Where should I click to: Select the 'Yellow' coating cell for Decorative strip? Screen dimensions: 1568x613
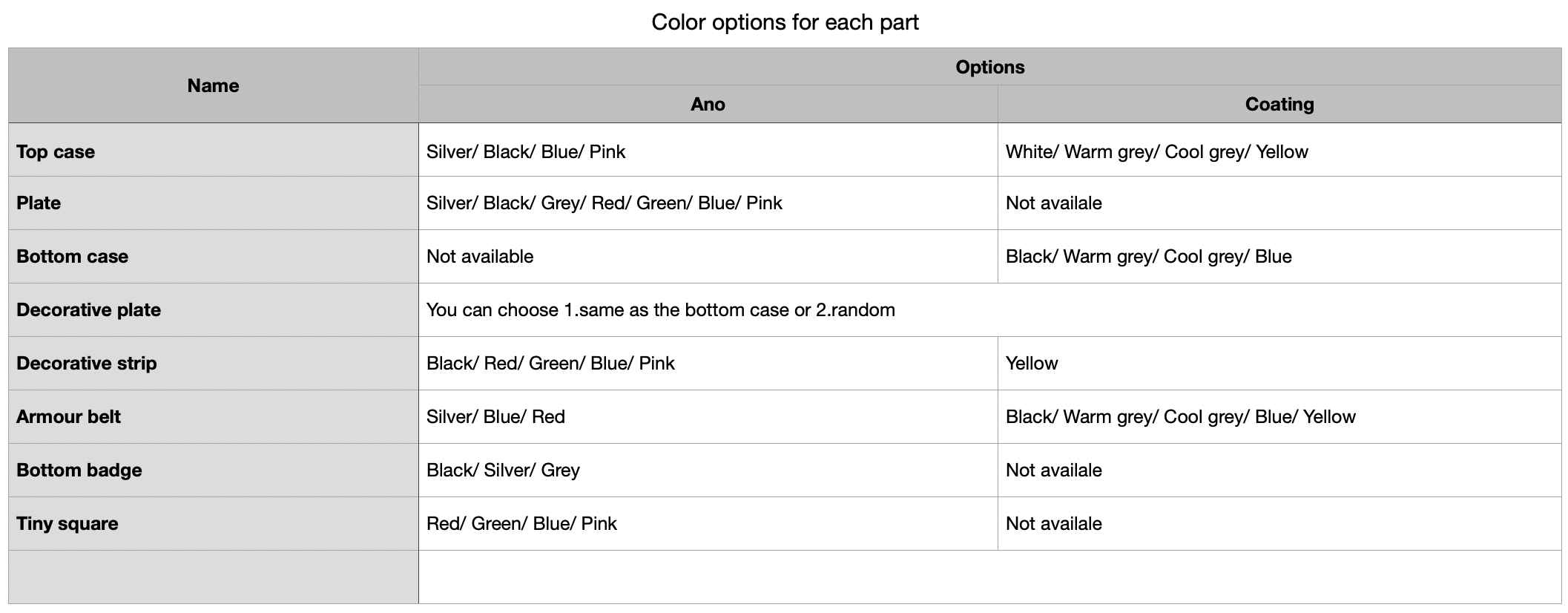[x=1032, y=364]
